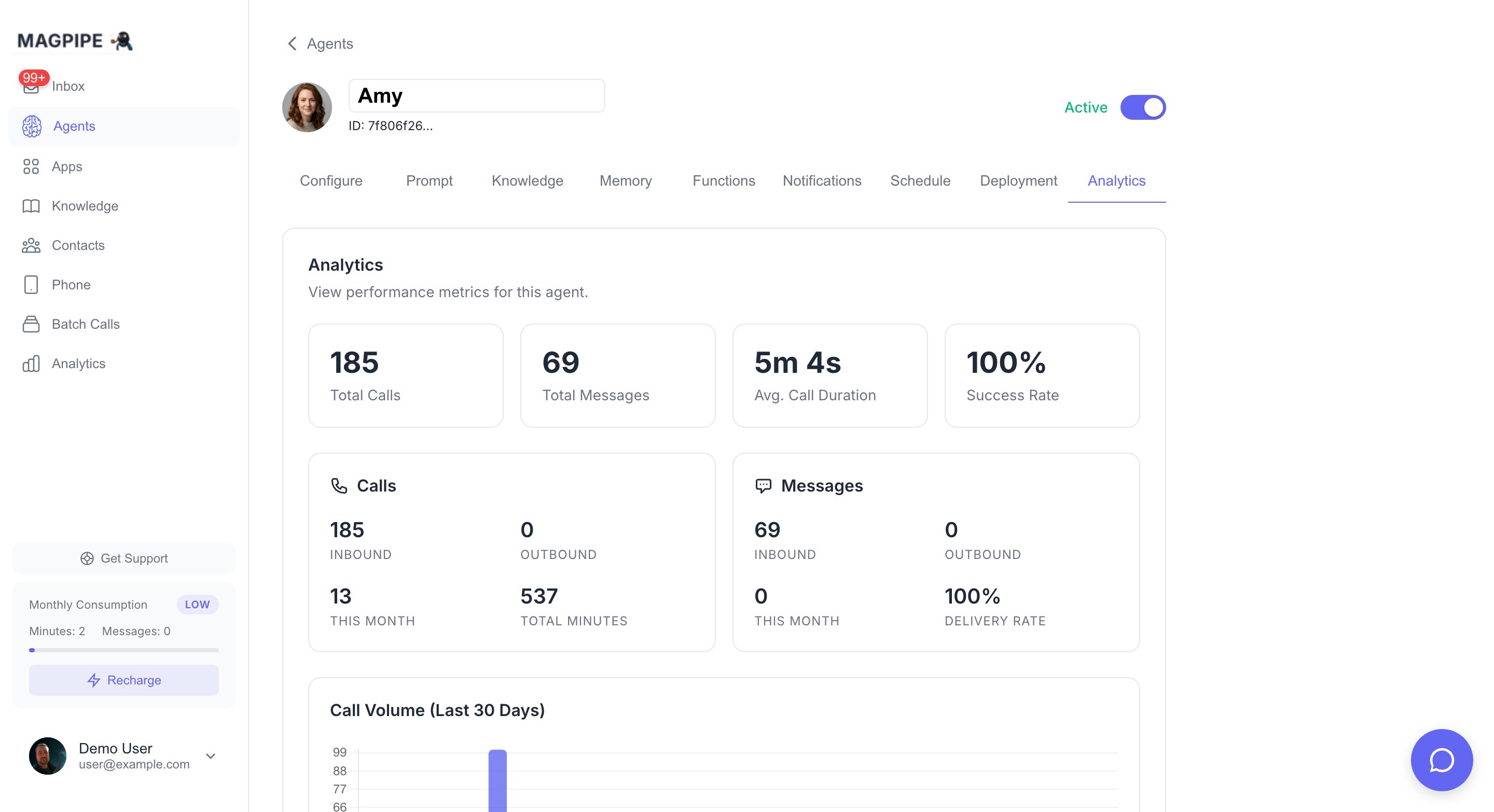Click the speech bubble icon beside Messages
Viewport: 1494px width, 812px height.
763,486
